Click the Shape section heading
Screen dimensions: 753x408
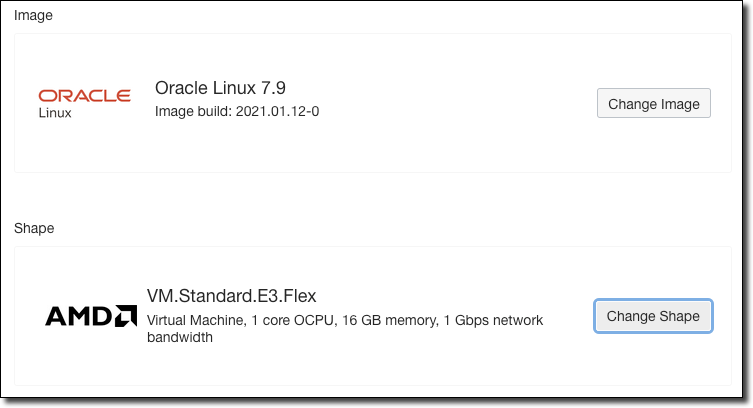[34, 228]
